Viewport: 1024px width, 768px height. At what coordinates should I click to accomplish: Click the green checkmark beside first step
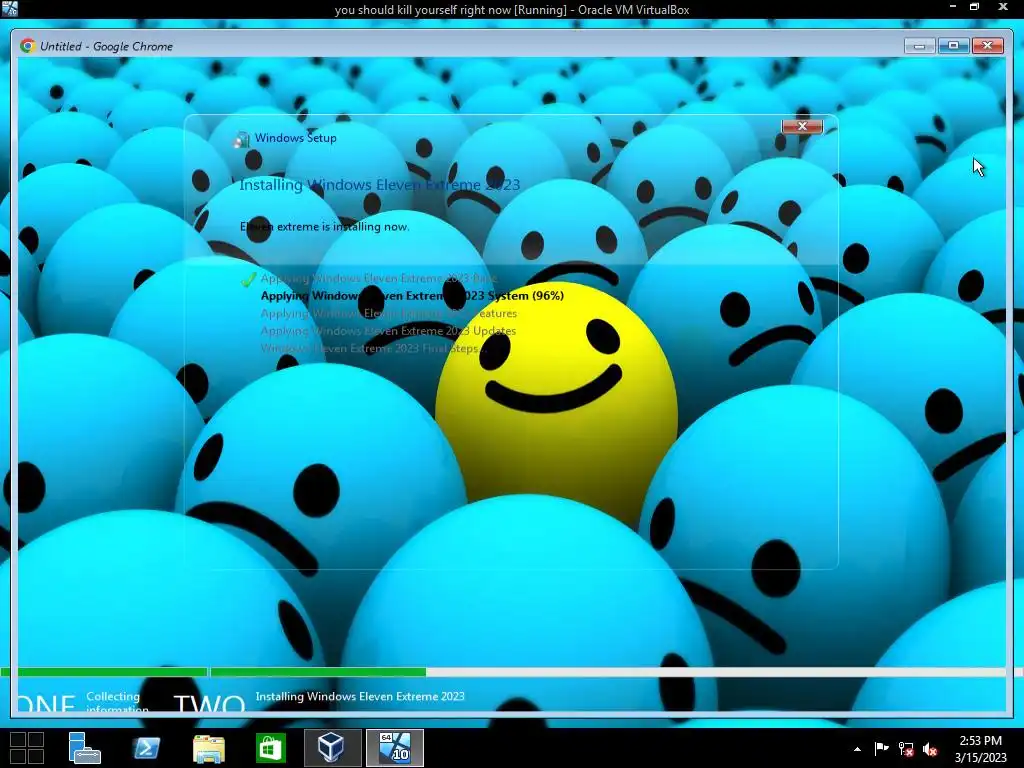pyautogui.click(x=248, y=279)
